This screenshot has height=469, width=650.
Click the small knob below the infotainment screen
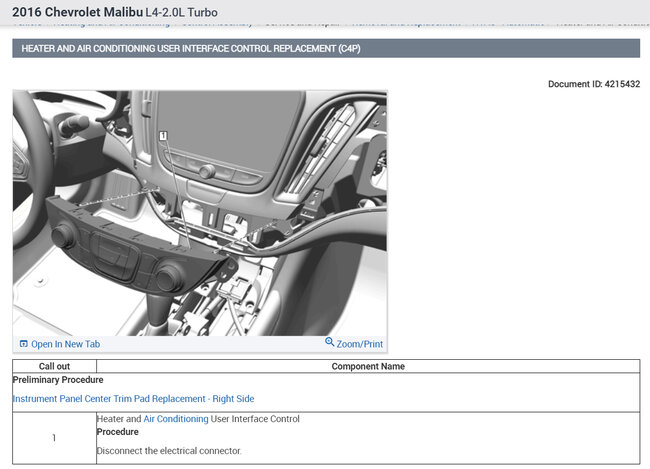(207, 172)
